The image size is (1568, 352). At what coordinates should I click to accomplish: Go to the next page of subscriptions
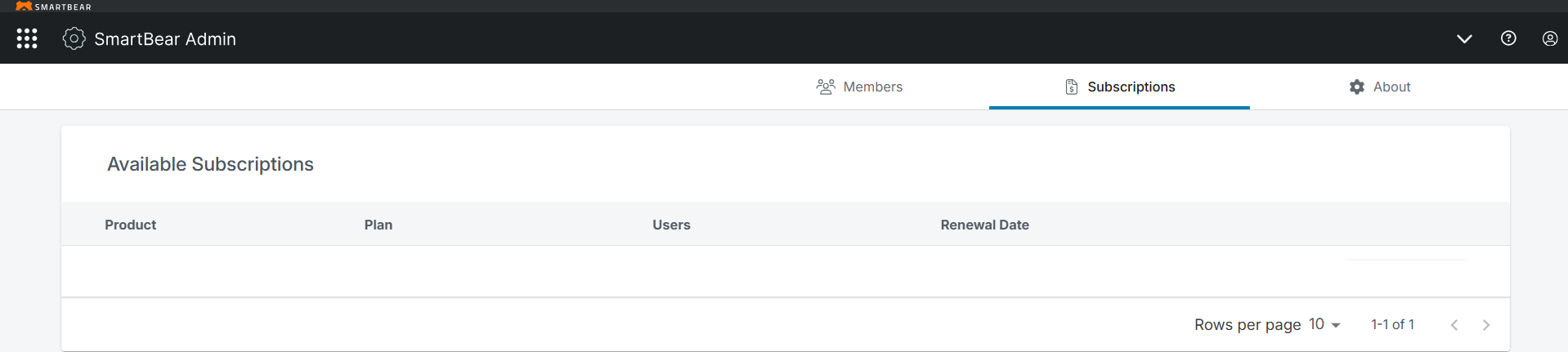click(x=1485, y=325)
